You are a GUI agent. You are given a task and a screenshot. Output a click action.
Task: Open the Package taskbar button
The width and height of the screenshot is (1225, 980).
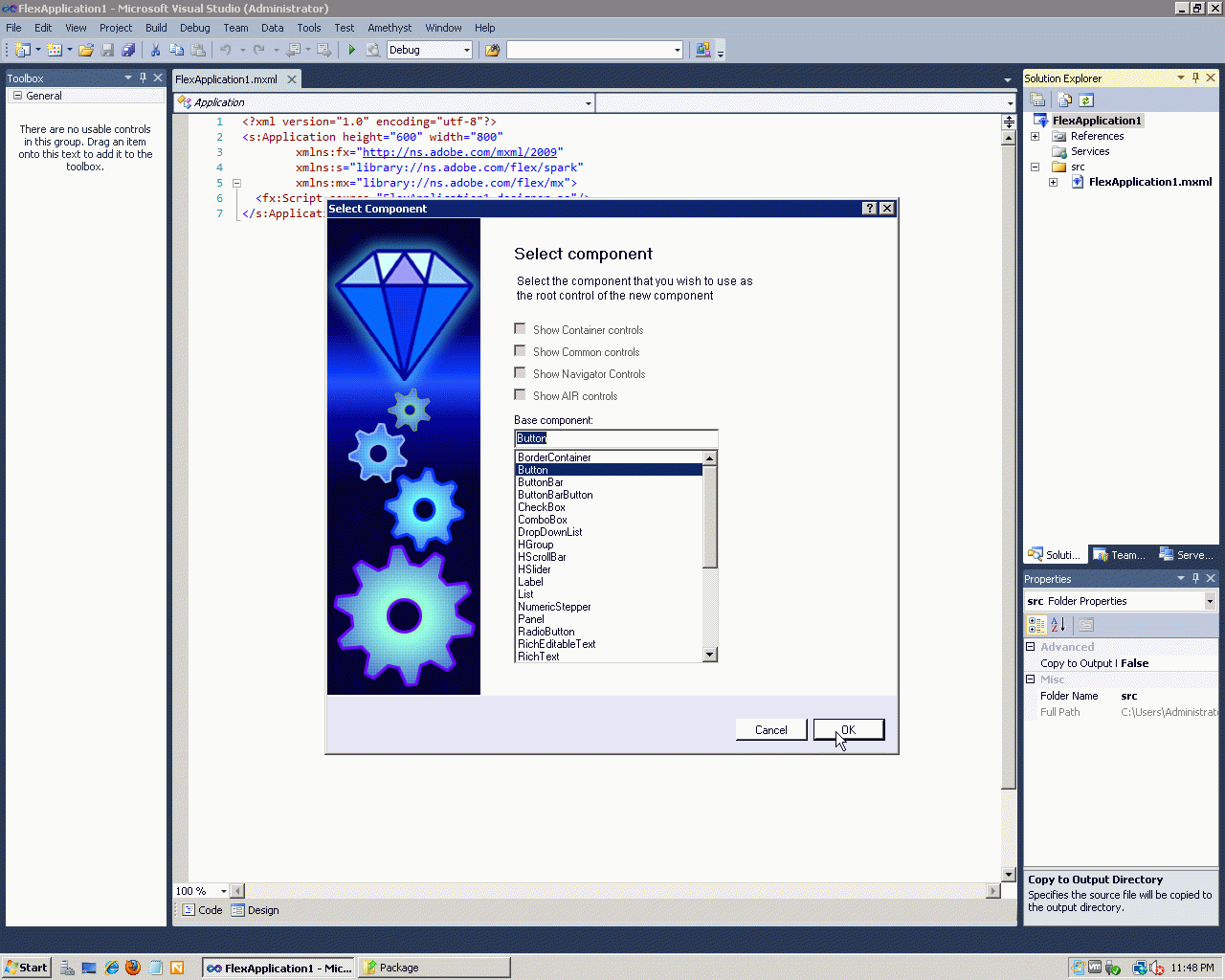(434, 968)
